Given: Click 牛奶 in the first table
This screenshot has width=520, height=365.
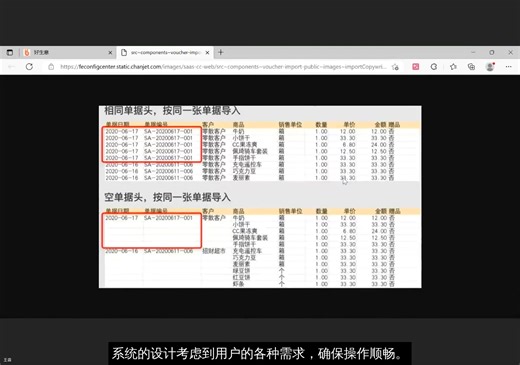Looking at the screenshot, I should (238, 131).
